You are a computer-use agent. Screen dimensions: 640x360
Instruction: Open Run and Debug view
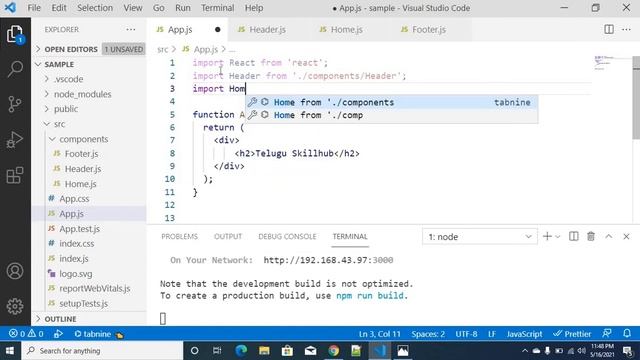point(15,140)
